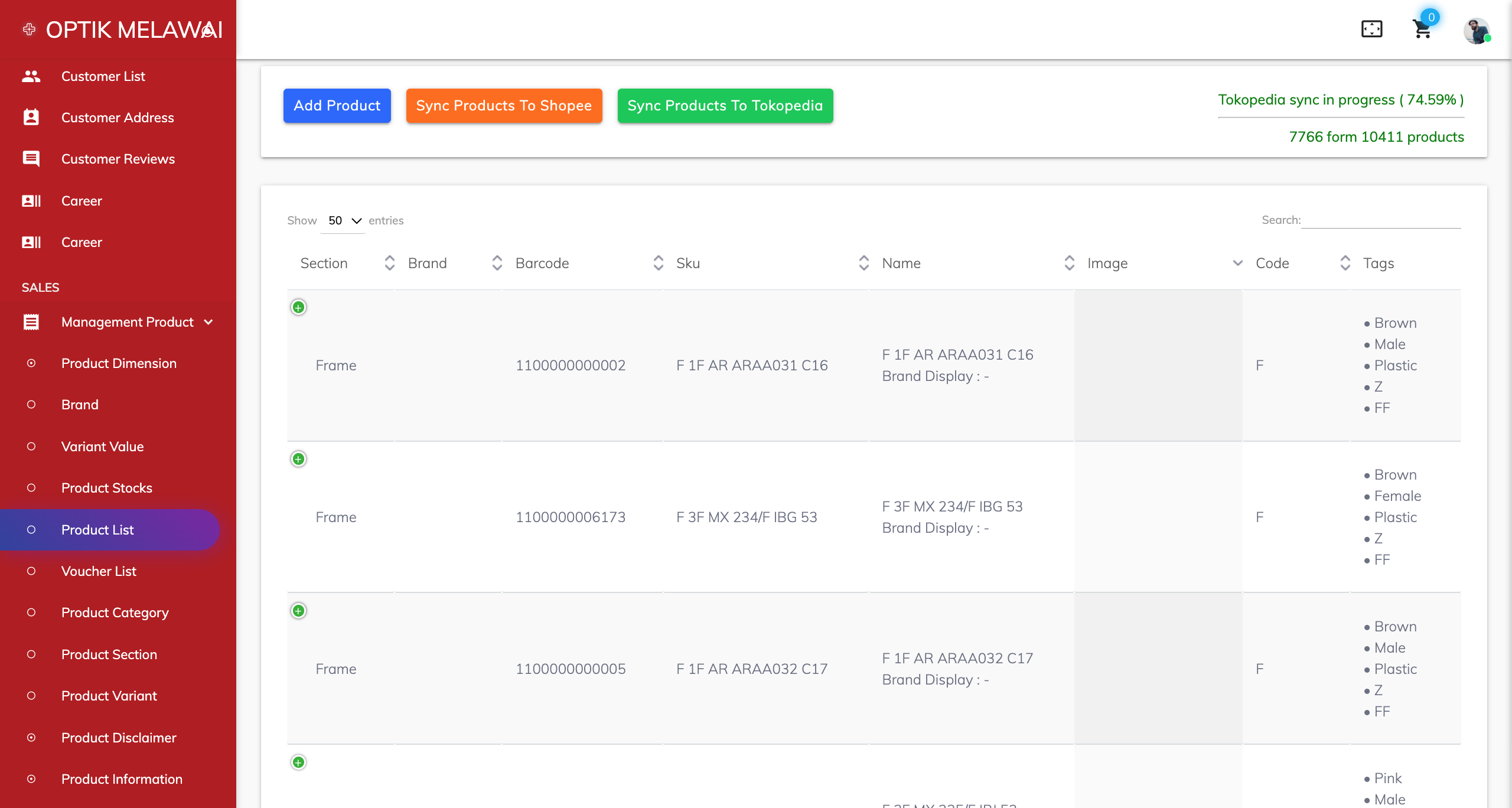This screenshot has width=1512, height=808.
Task: Click the Add Product button
Action: click(337, 106)
